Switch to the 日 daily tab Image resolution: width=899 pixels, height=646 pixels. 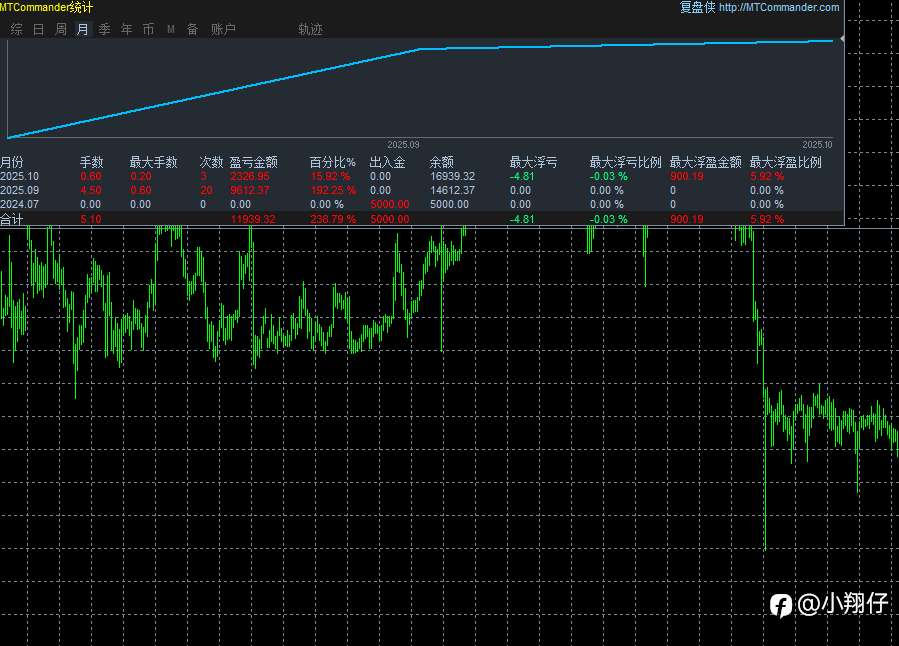coord(38,29)
